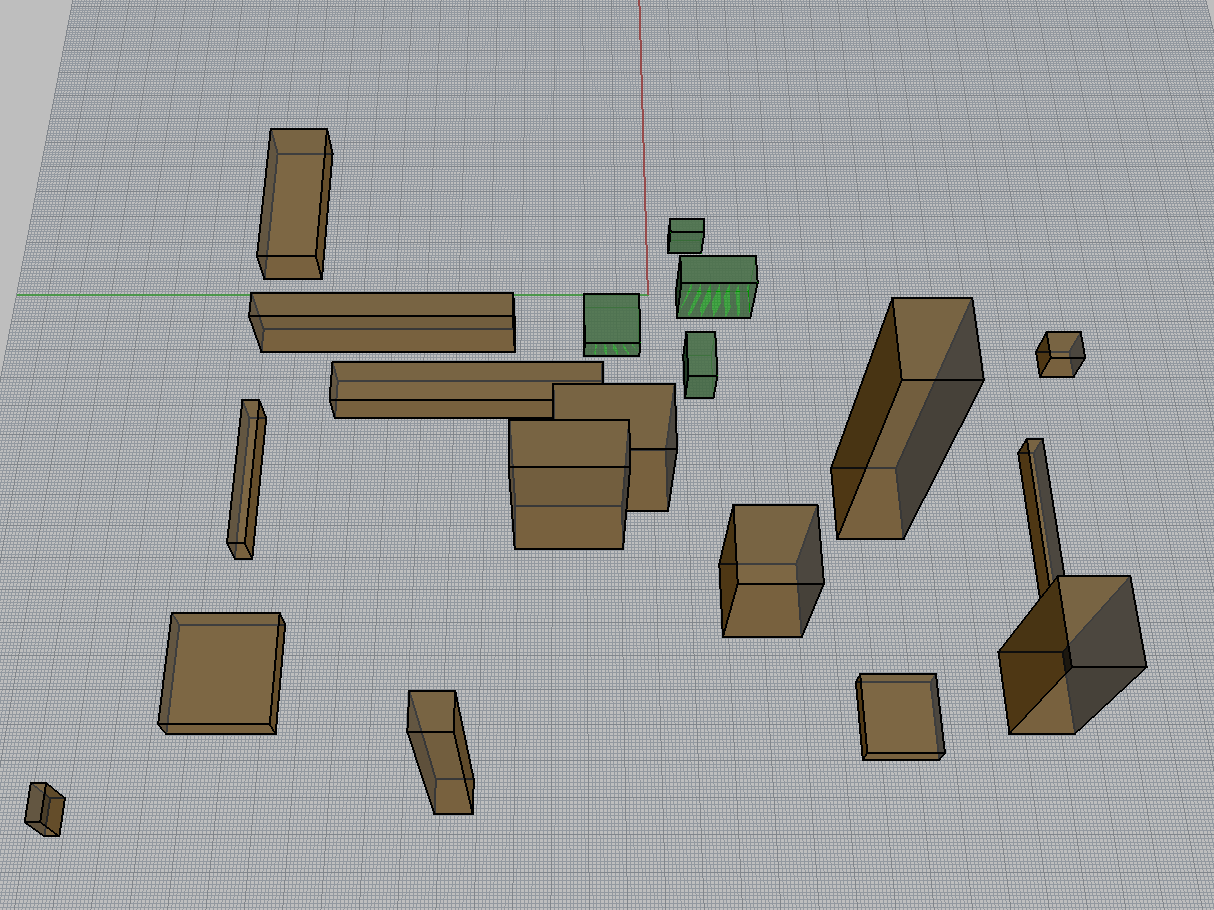The height and width of the screenshot is (910, 1214).
Task: Select the slanted brown box at bottom center
Action: point(440,752)
